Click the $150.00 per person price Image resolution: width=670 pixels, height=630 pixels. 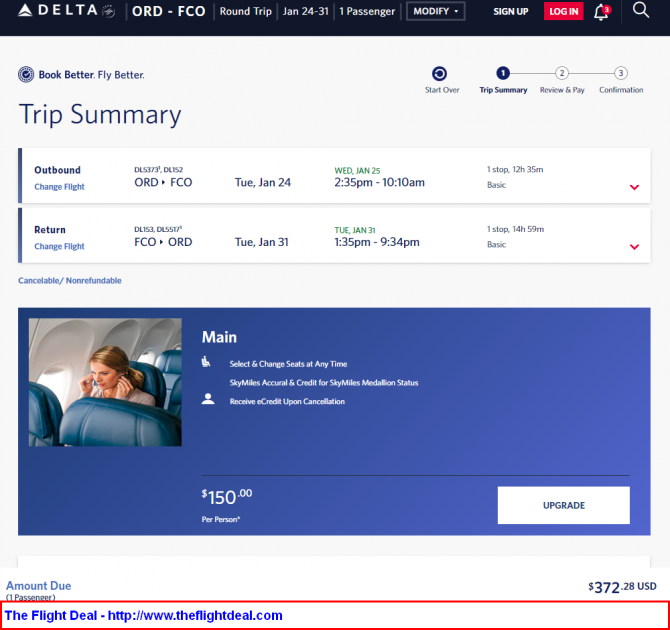[227, 497]
